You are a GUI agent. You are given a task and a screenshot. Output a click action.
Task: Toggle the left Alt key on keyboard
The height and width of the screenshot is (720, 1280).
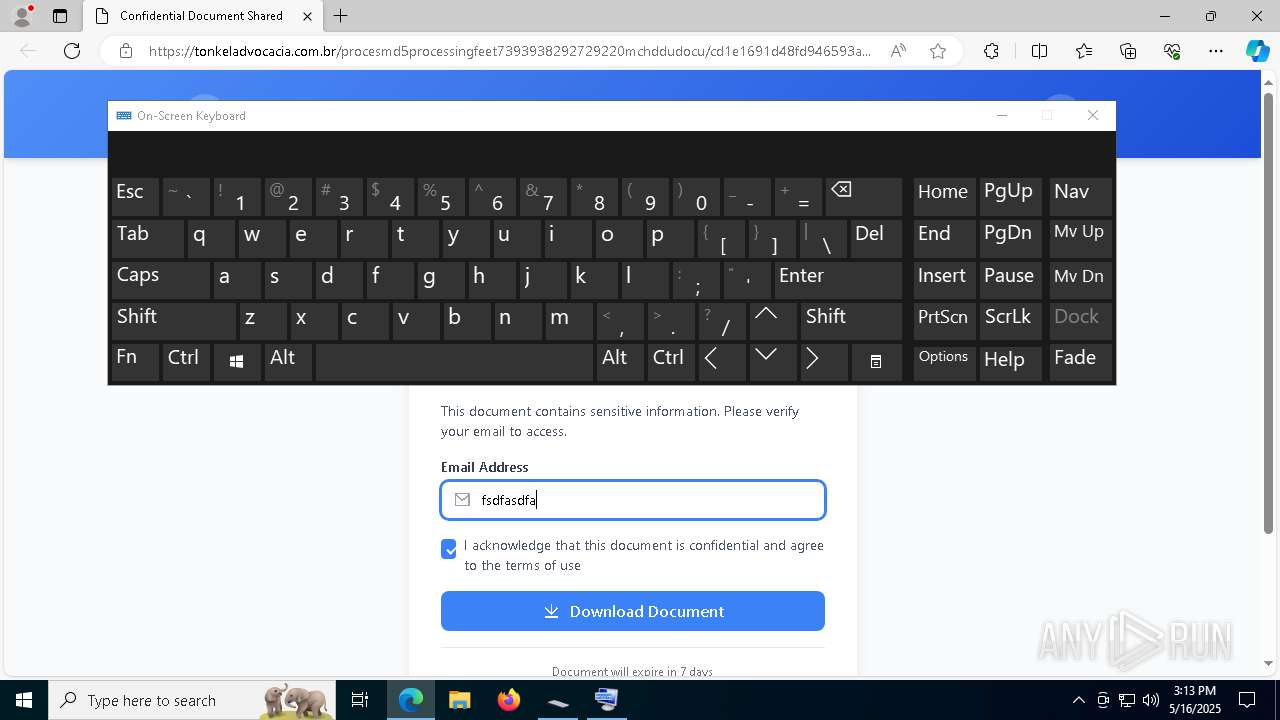[x=288, y=362]
